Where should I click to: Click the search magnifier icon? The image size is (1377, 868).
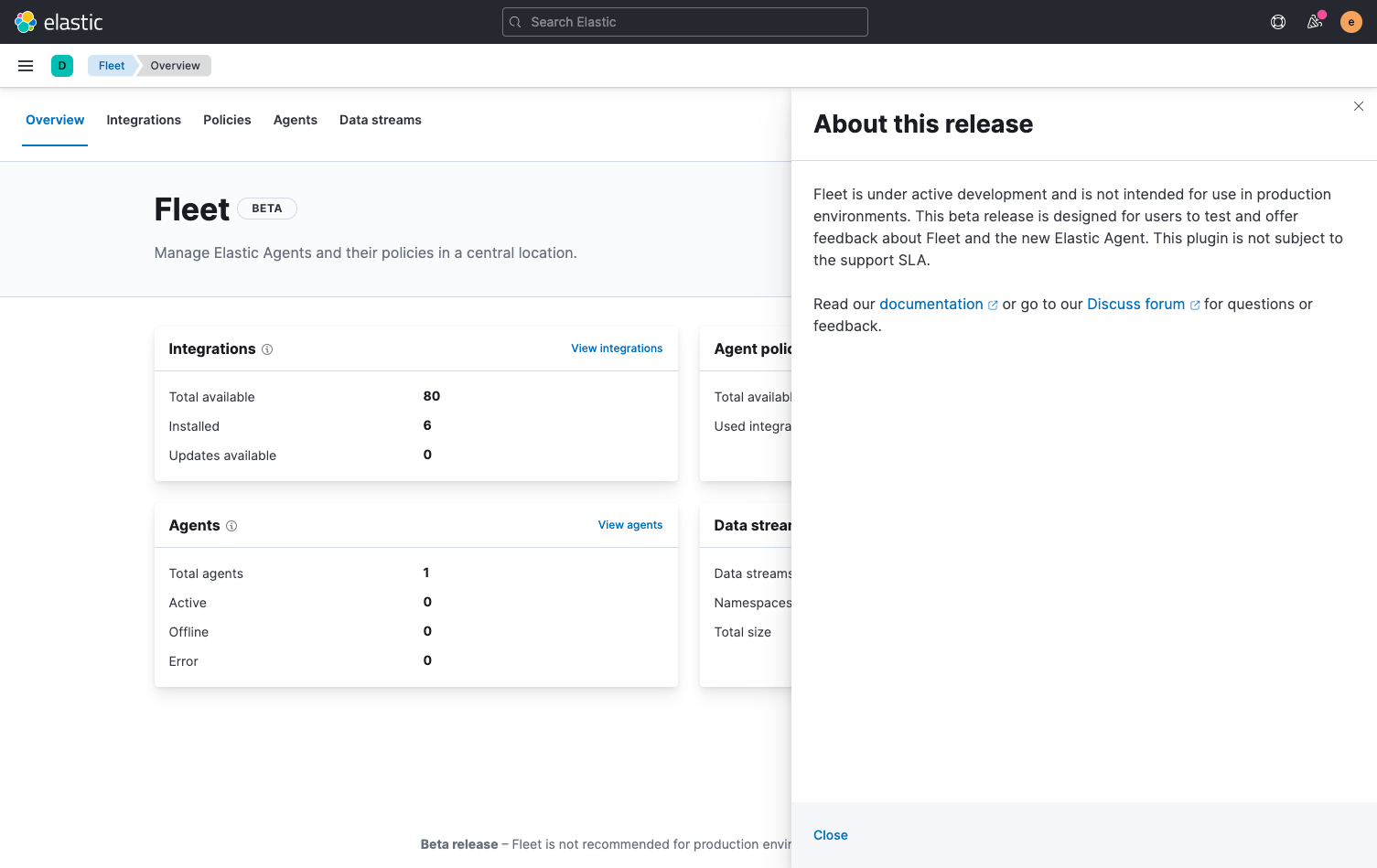515,22
